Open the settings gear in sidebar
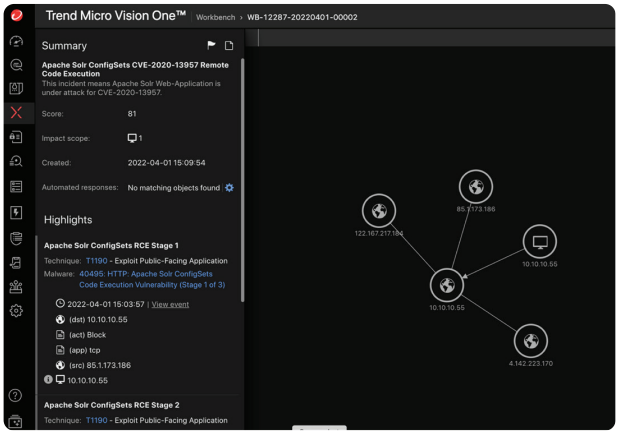The width and height of the screenshot is (618, 434). click(16, 311)
